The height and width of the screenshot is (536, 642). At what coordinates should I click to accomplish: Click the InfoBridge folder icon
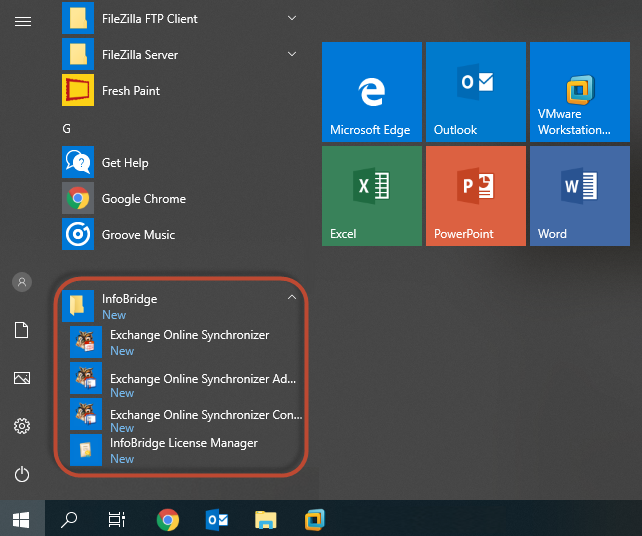tap(78, 306)
